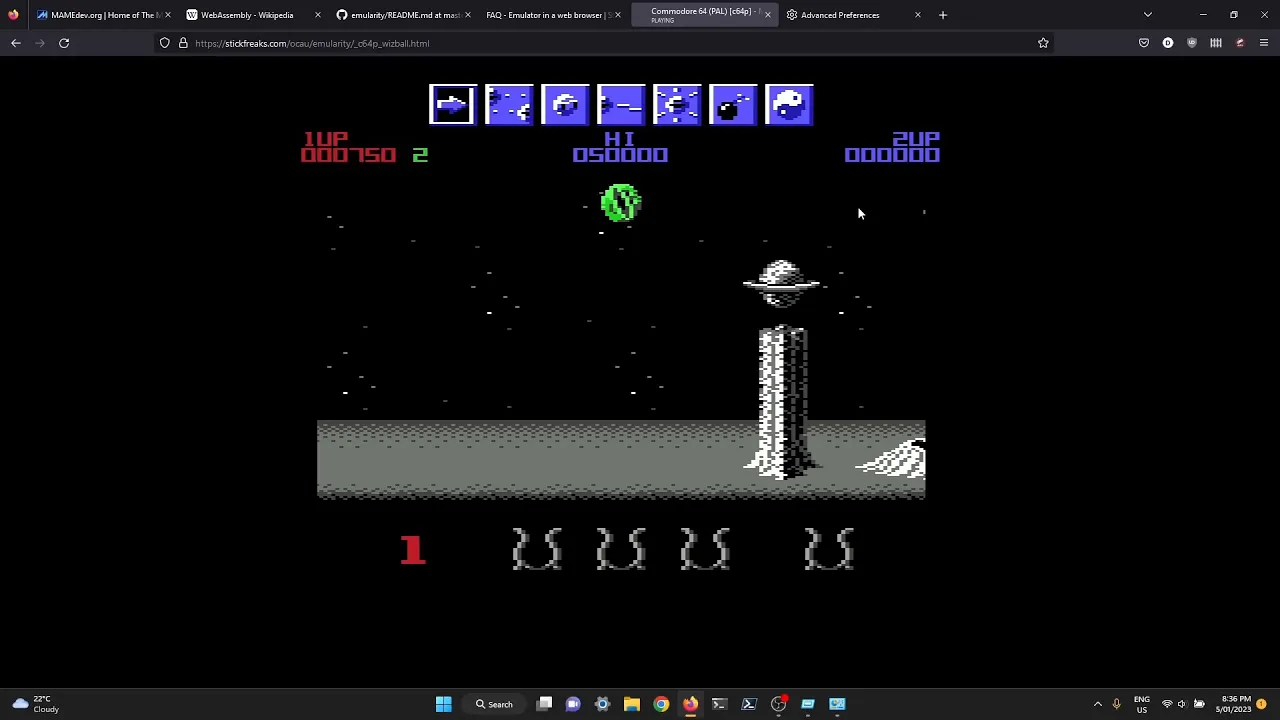
Task: Click the ringed planet sprite
Action: pos(782,283)
